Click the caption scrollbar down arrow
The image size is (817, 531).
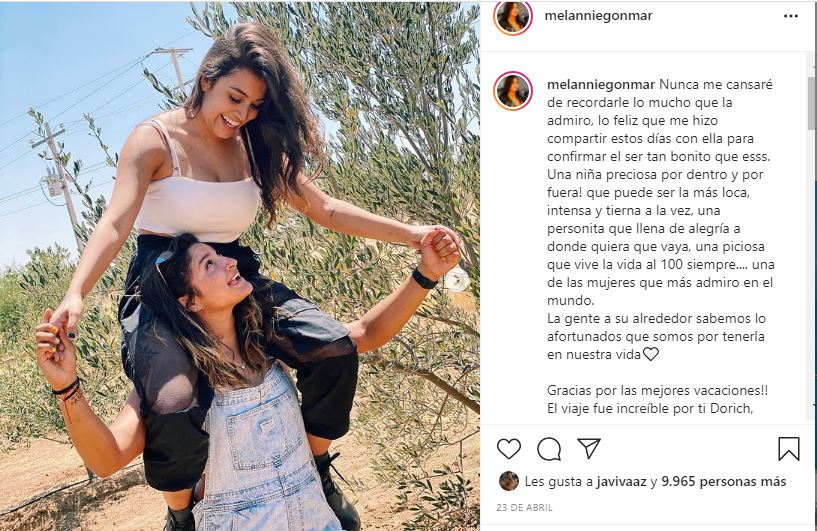pos(813,405)
